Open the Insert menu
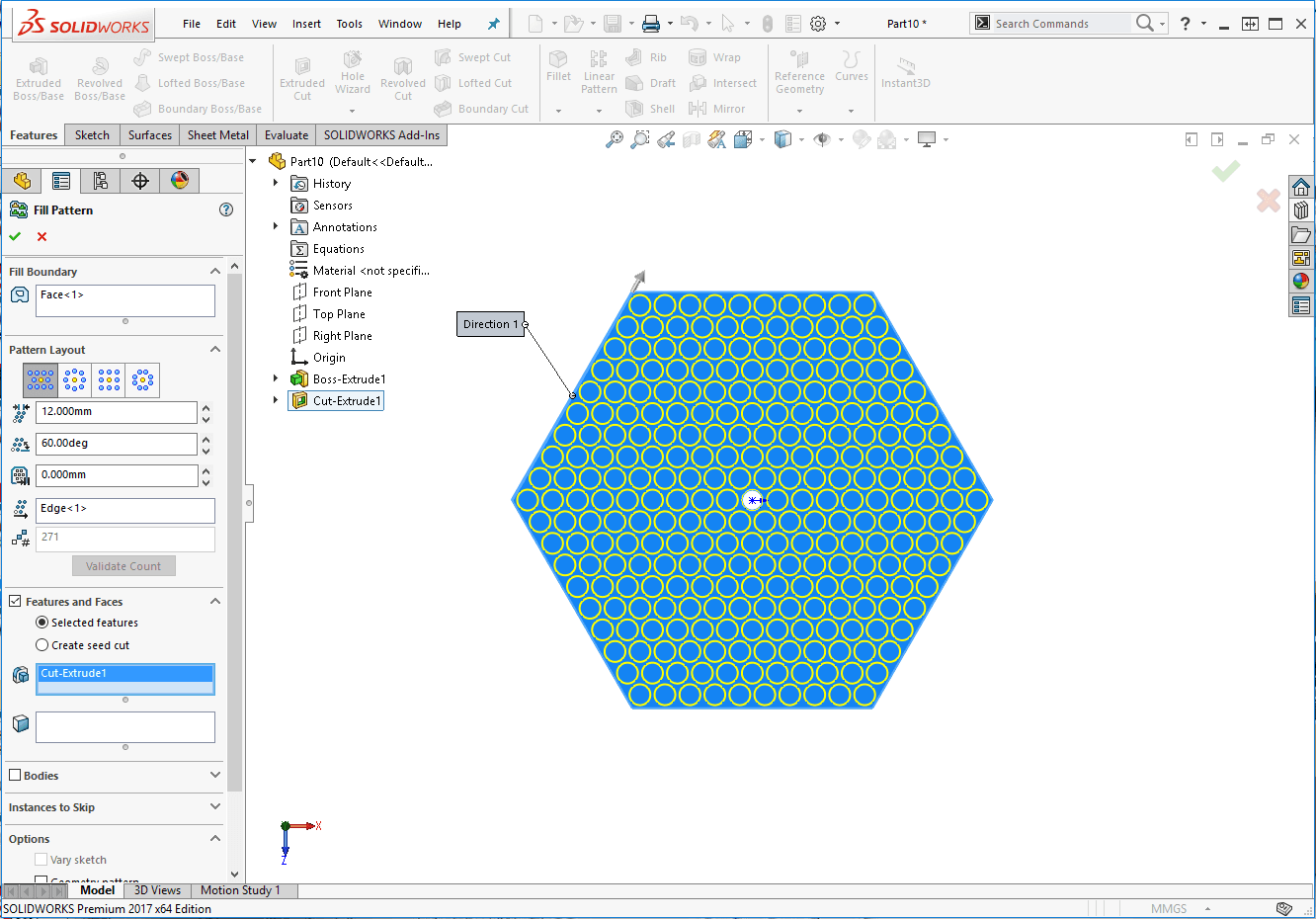The width and height of the screenshot is (1316, 919). pyautogui.click(x=306, y=24)
